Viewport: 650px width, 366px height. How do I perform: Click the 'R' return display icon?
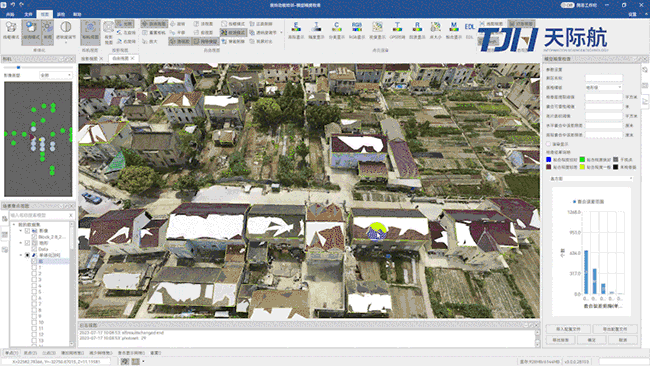tap(417, 28)
